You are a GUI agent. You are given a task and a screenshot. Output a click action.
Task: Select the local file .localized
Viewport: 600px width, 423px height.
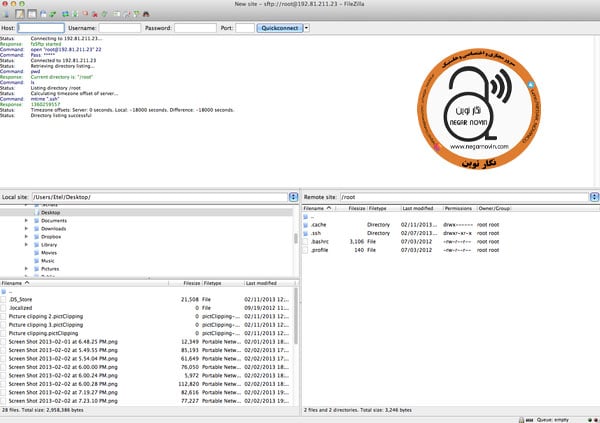(x=20, y=308)
